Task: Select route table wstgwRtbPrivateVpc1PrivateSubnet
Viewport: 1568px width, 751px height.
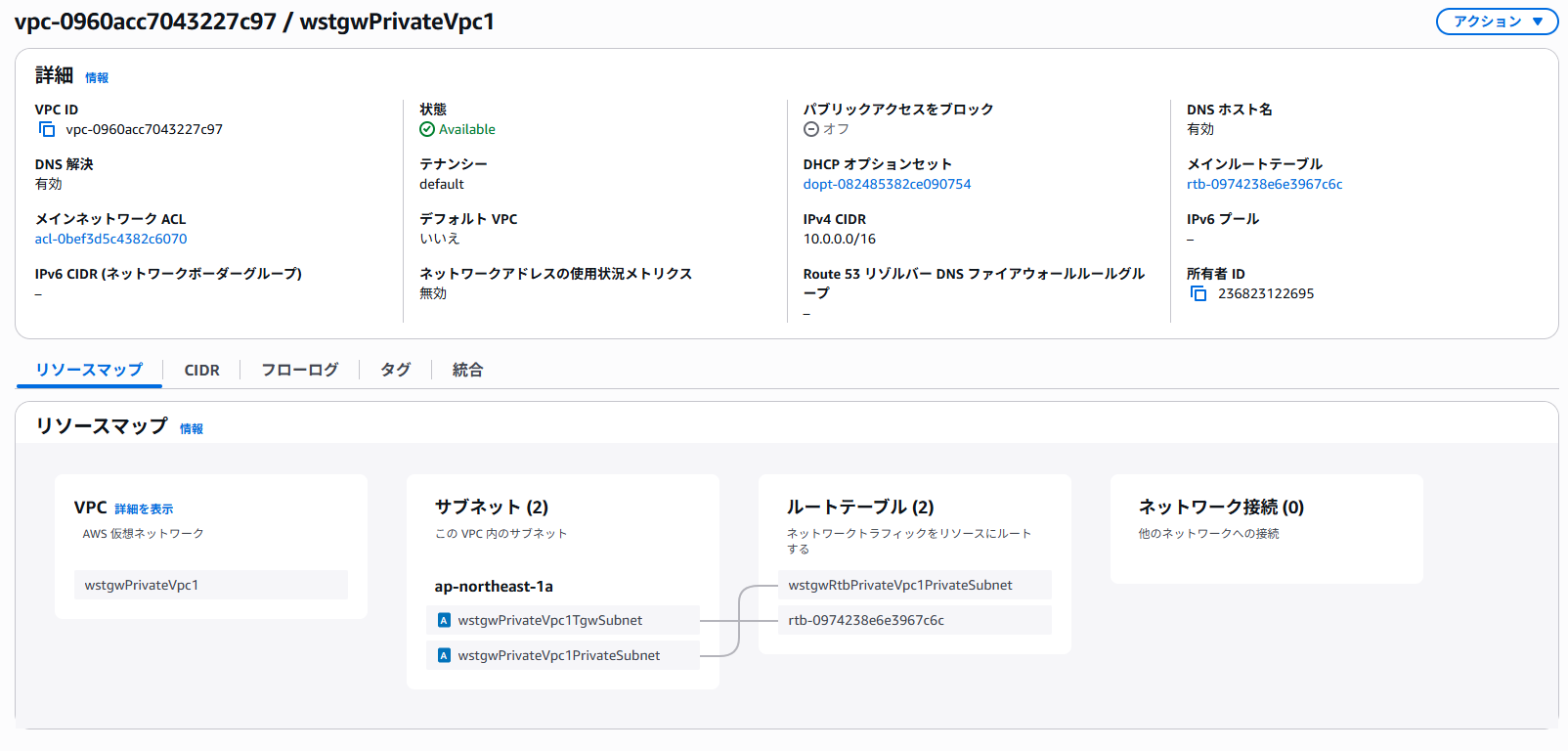Action: pos(915,585)
